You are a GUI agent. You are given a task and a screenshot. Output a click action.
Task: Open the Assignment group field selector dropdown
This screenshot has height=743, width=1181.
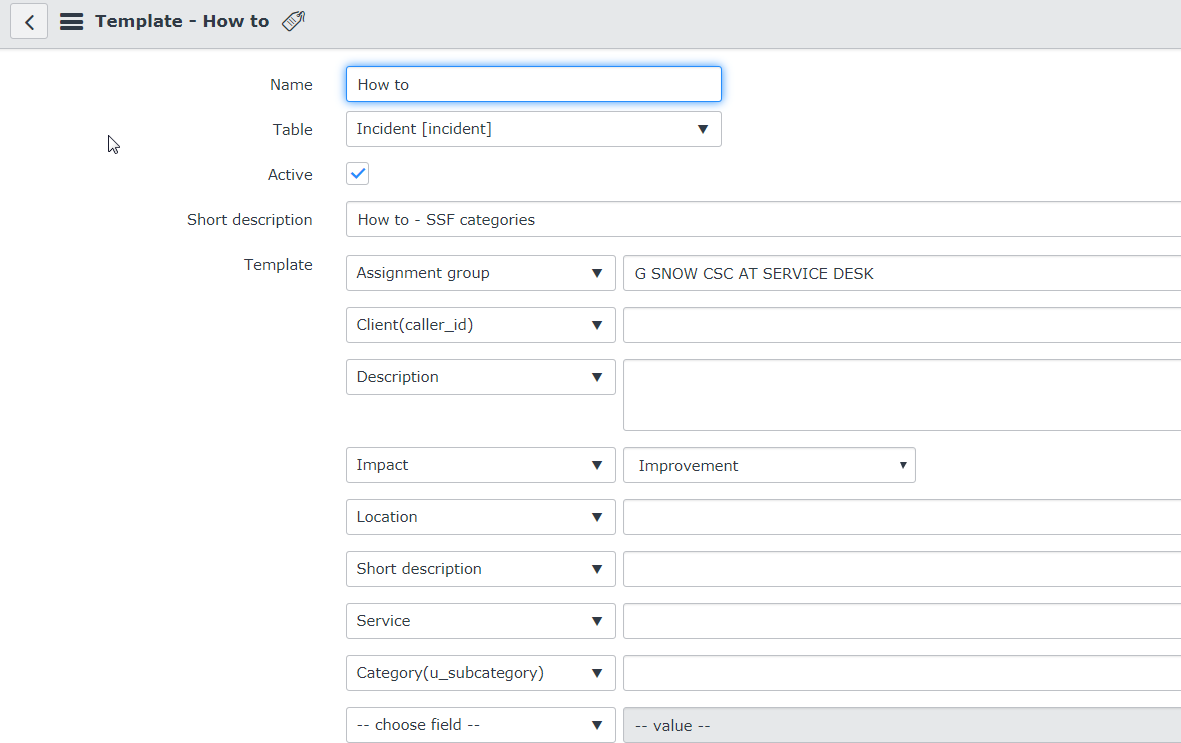(480, 272)
